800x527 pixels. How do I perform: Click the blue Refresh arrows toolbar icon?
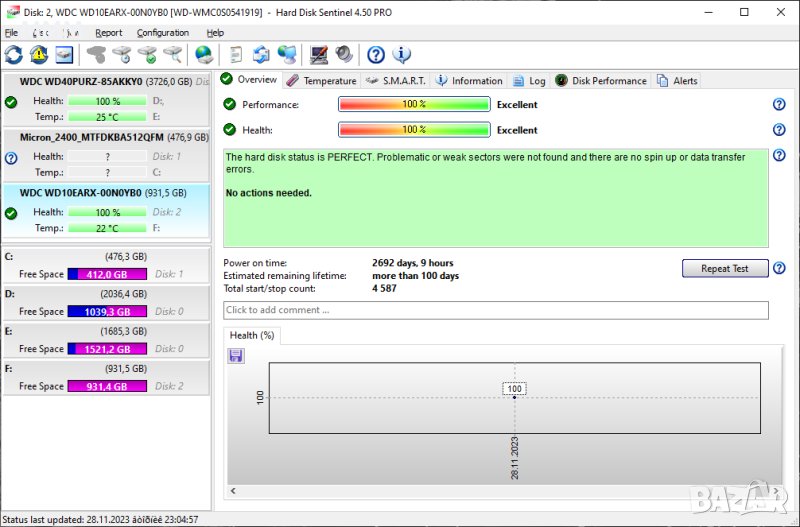(x=14, y=55)
